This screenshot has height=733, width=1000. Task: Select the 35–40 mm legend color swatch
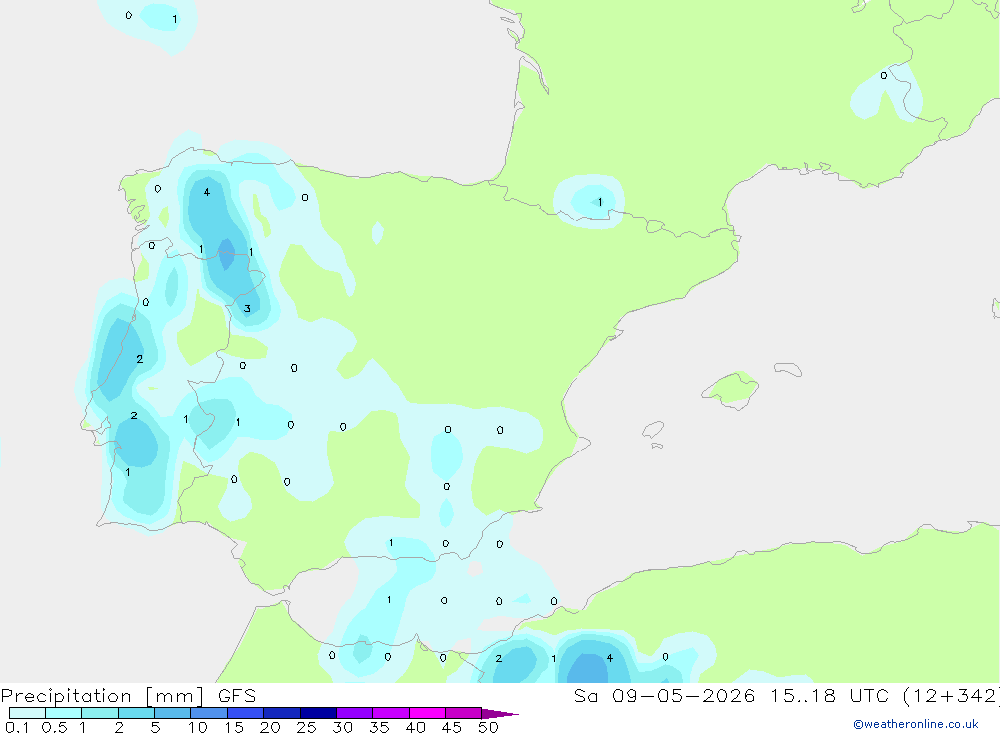pyautogui.click(x=390, y=713)
